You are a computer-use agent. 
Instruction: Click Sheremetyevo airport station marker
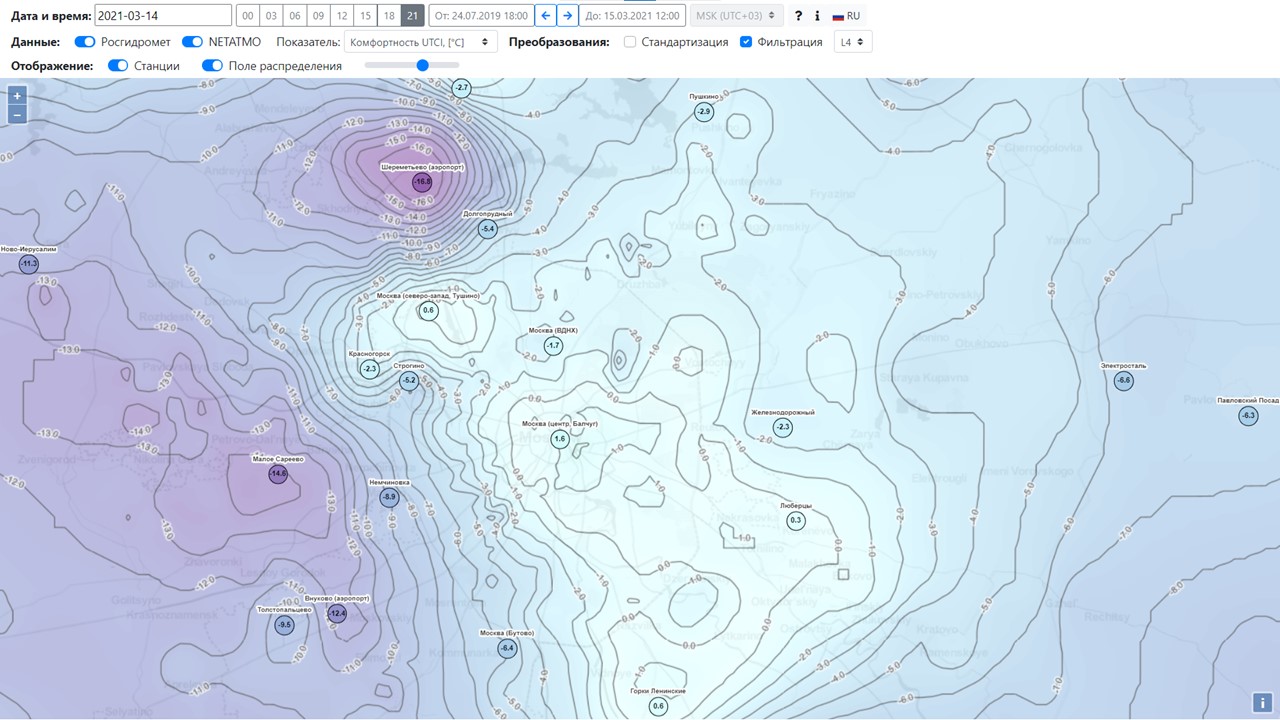coord(422,182)
